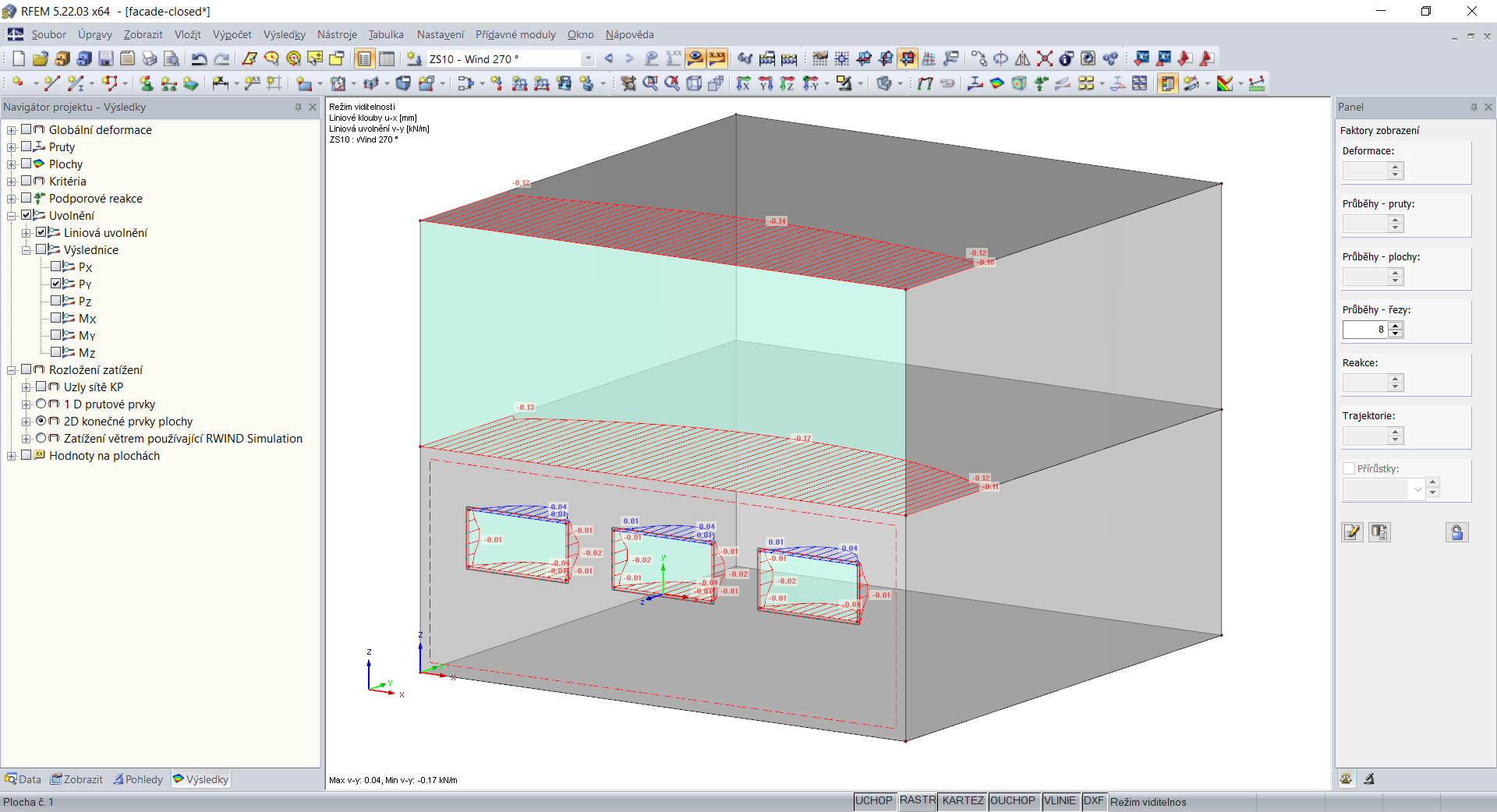Toggle DXF in status bar
Viewport: 1497px width, 812px height.
click(1093, 801)
